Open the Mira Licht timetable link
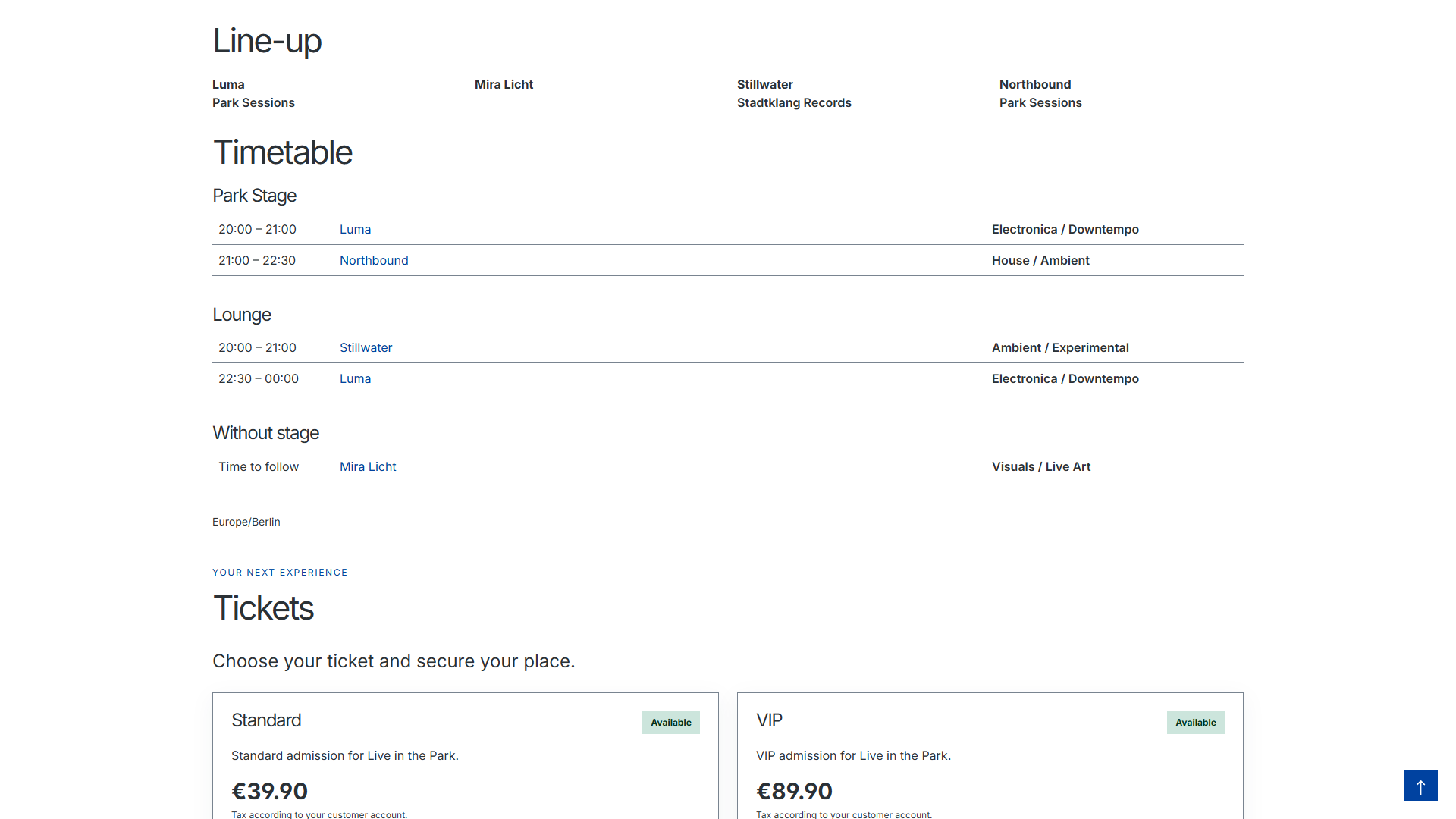Image resolution: width=1456 pixels, height=819 pixels. click(x=368, y=466)
